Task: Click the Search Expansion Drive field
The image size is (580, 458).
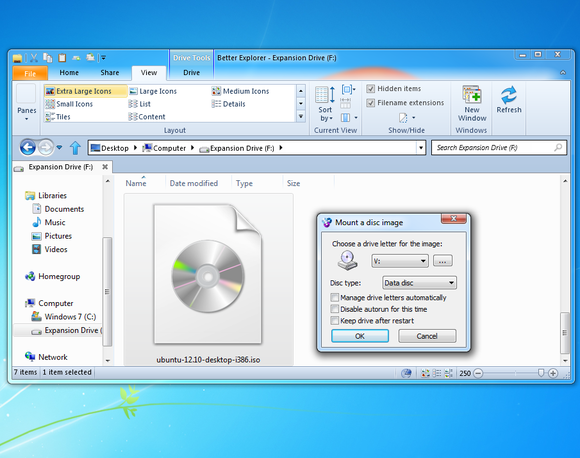Action: click(x=499, y=148)
